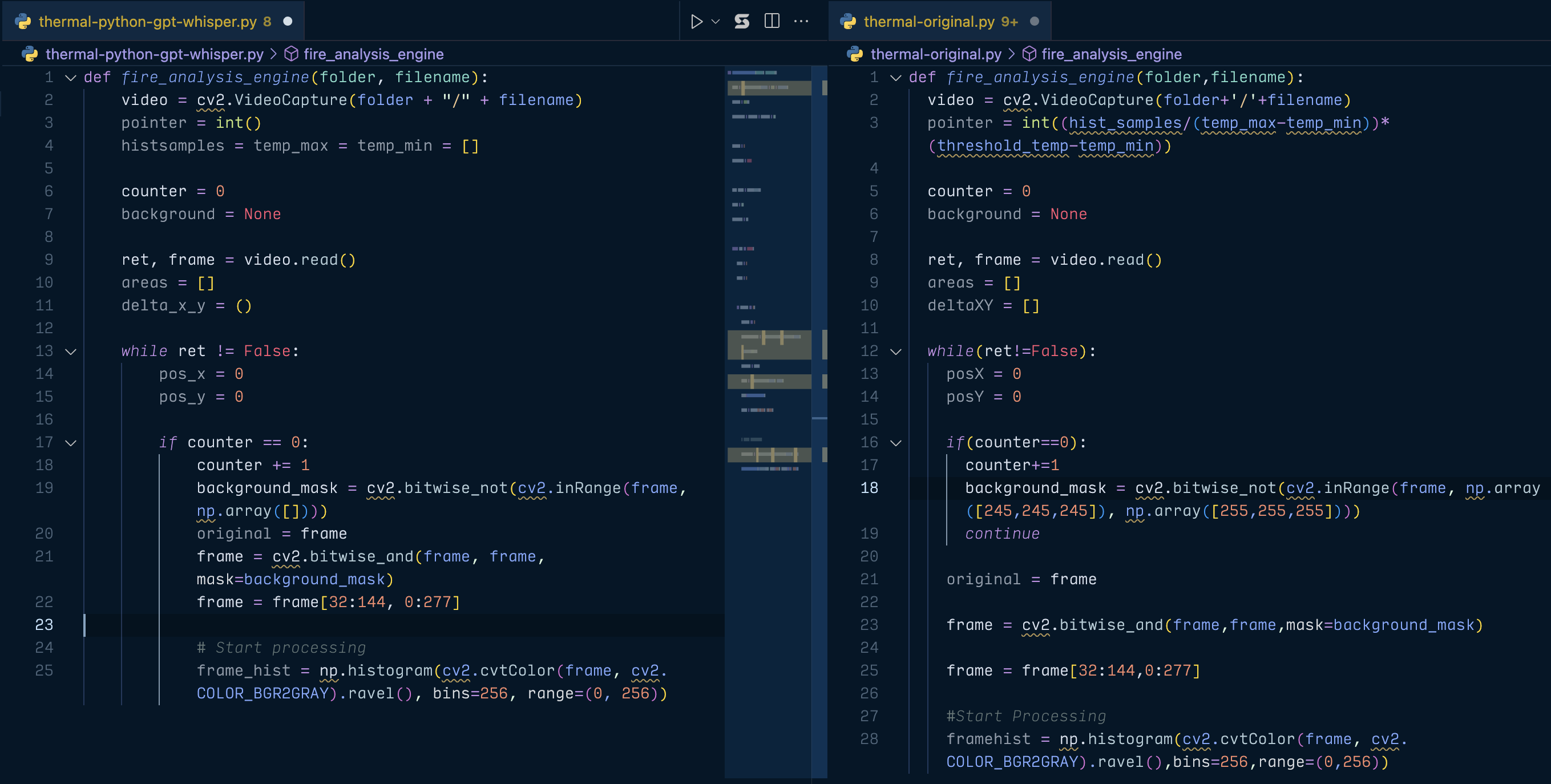Click 'frame = frame[32:144, 0:277]' left editor
This screenshot has width=1551, height=784.
pyautogui.click(x=328, y=603)
